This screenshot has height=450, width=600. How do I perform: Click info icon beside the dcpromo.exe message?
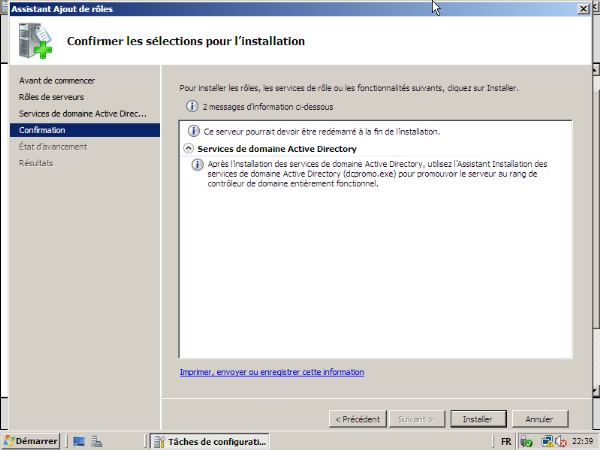point(197,165)
